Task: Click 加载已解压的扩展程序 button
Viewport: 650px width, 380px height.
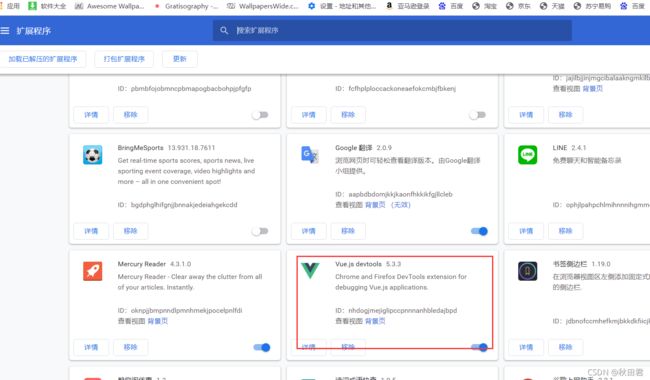Action: 43,59
